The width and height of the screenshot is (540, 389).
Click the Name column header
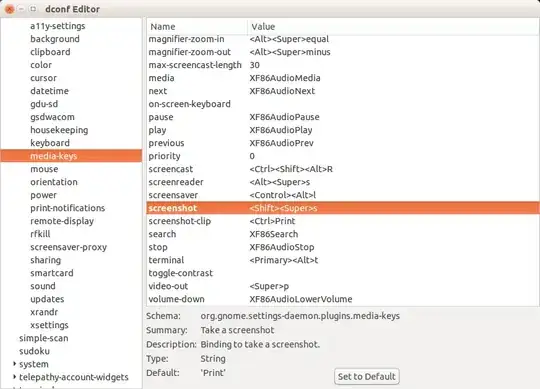pyautogui.click(x=197, y=27)
